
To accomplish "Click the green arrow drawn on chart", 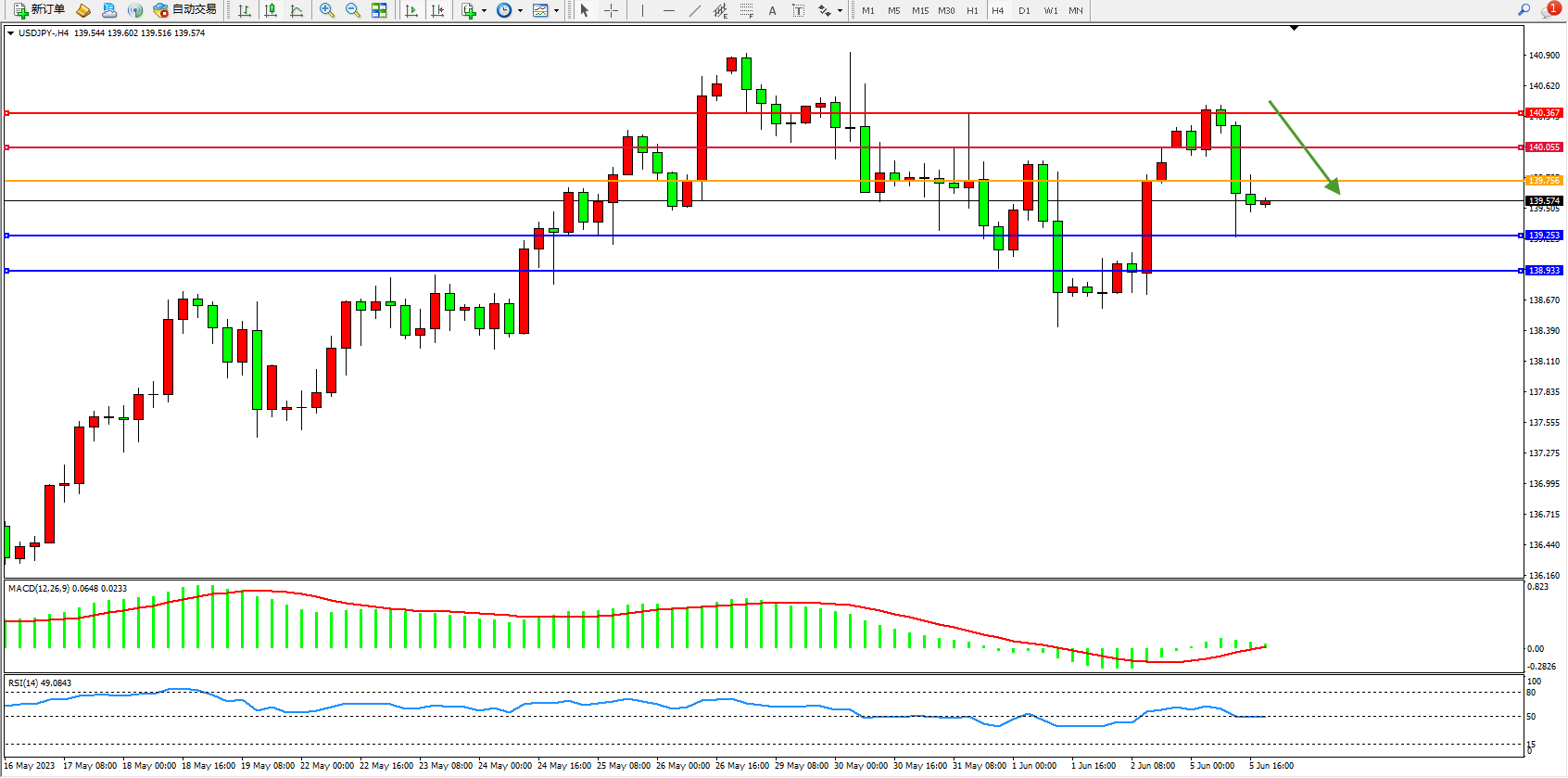I will tap(1304, 147).
